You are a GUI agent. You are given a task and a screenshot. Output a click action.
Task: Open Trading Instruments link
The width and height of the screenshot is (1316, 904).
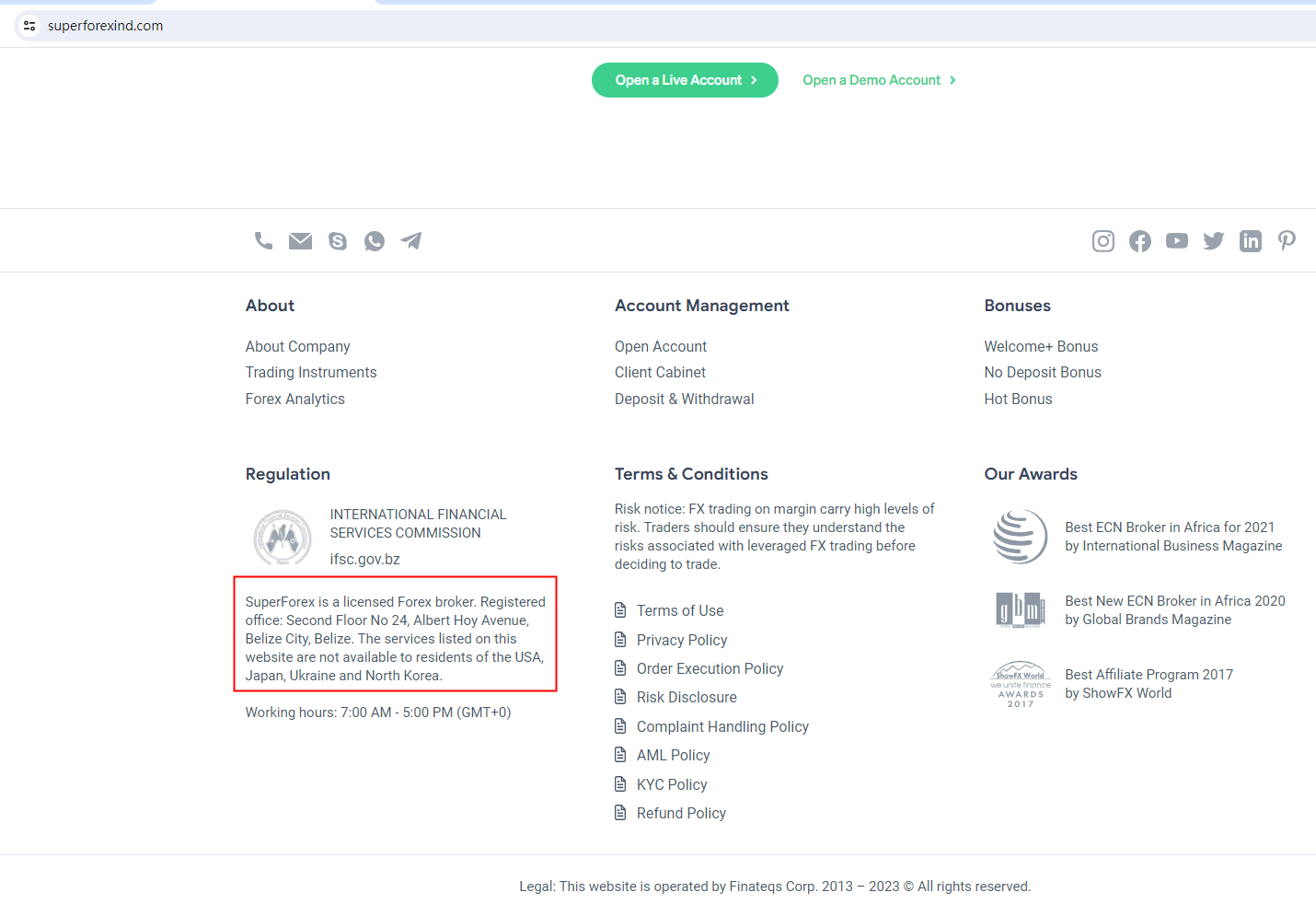point(311,372)
